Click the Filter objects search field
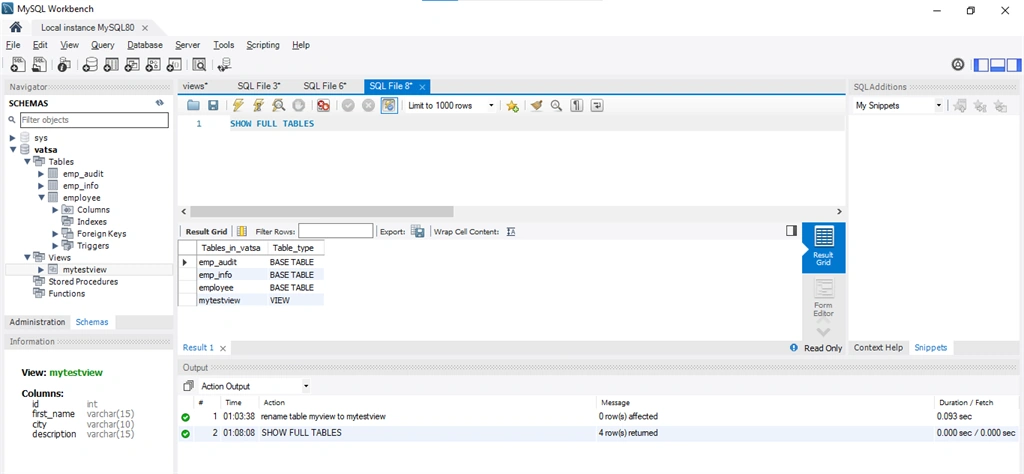1024x474 pixels. coord(94,120)
